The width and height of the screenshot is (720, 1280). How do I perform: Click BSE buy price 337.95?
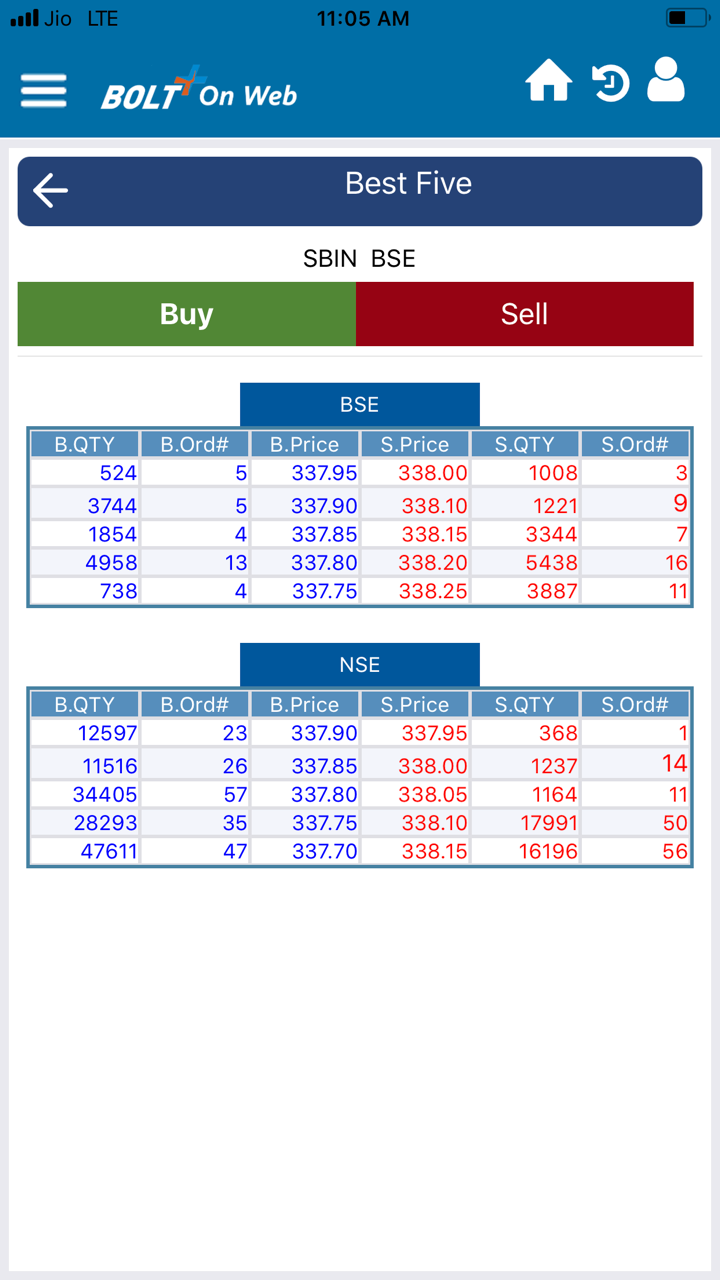324,473
